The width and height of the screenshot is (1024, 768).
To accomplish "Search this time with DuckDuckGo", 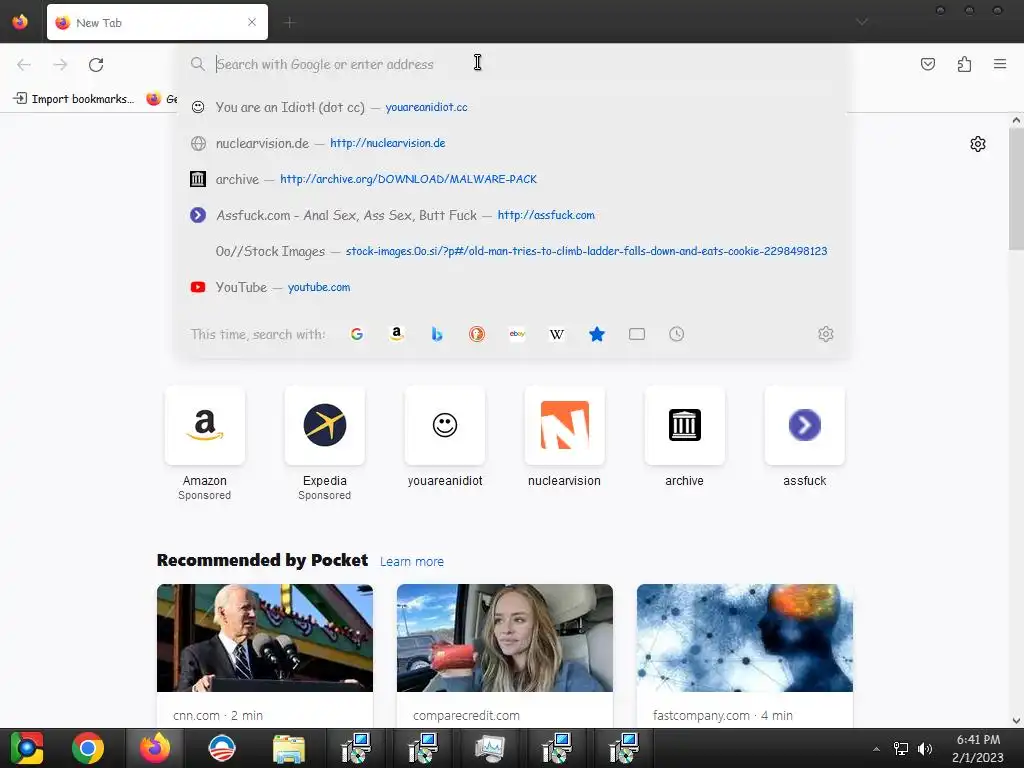I will [x=477, y=334].
